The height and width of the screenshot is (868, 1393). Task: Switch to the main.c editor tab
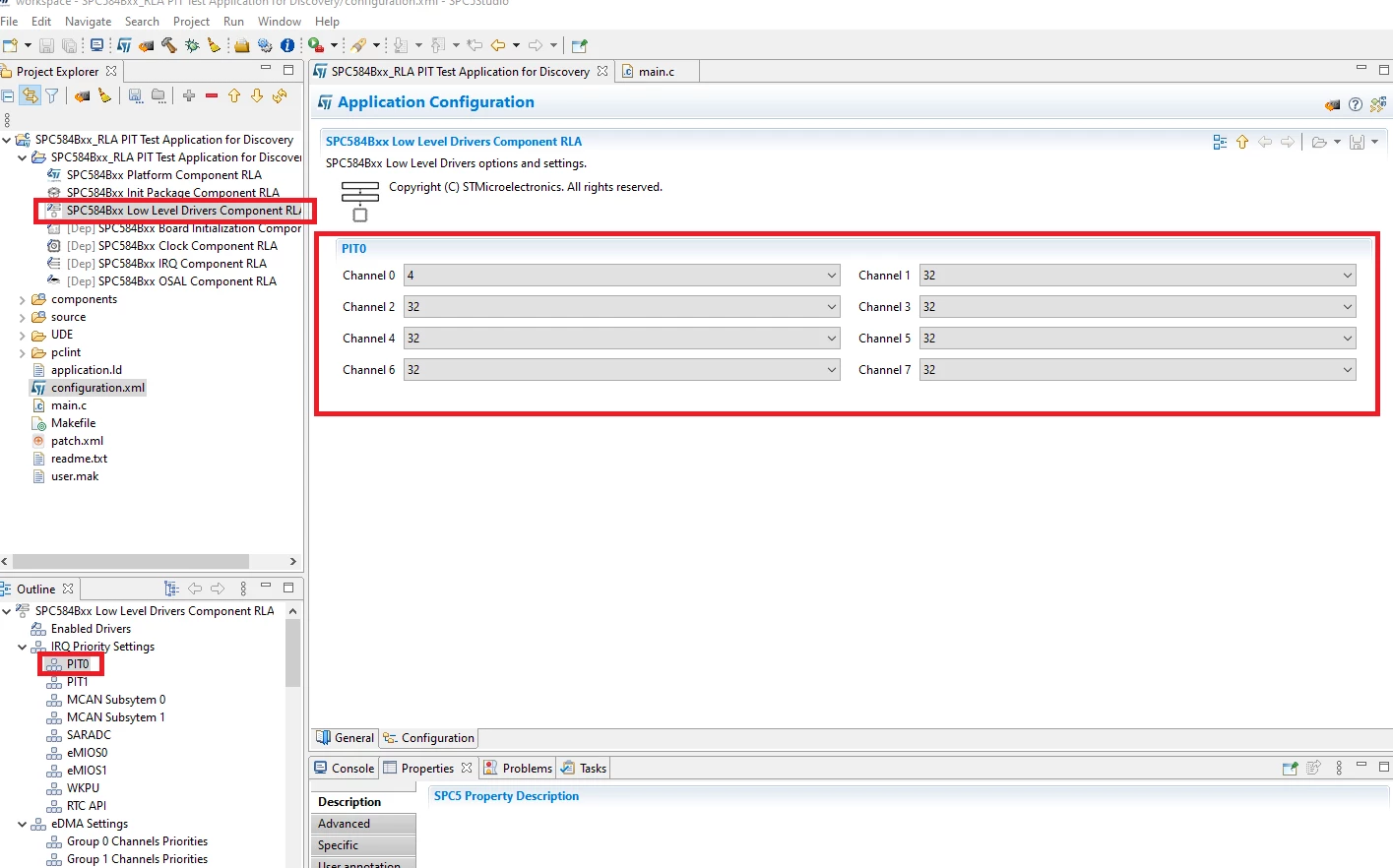tap(656, 72)
